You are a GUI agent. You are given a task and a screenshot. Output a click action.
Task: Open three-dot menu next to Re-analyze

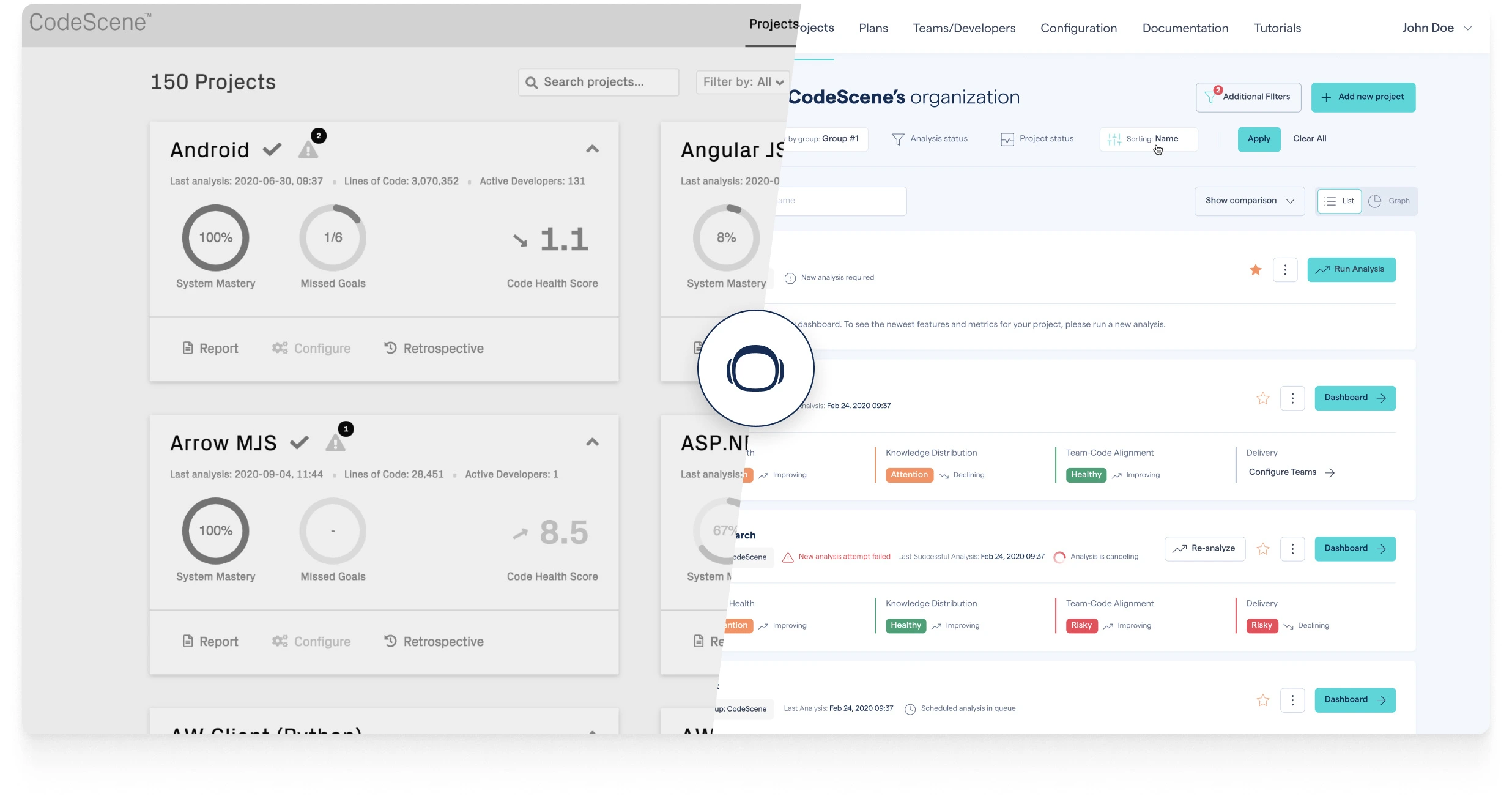tap(1292, 549)
